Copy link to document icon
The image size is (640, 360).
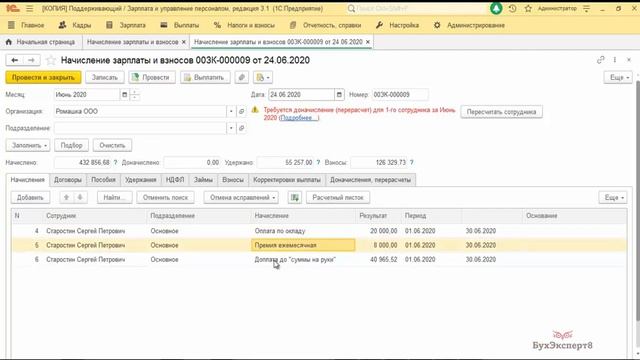coord(600,60)
